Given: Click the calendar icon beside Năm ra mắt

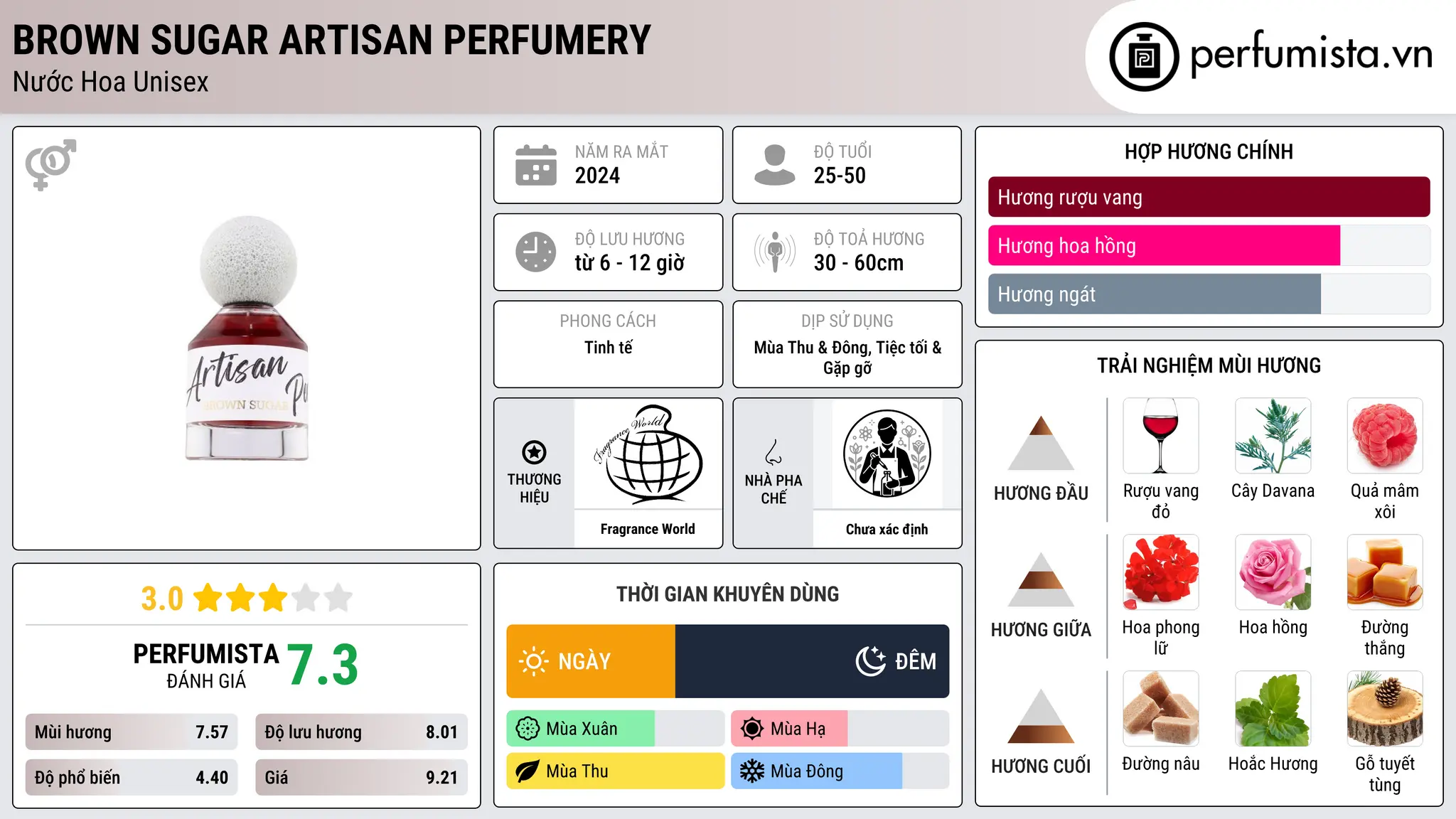Looking at the screenshot, I should click(536, 165).
